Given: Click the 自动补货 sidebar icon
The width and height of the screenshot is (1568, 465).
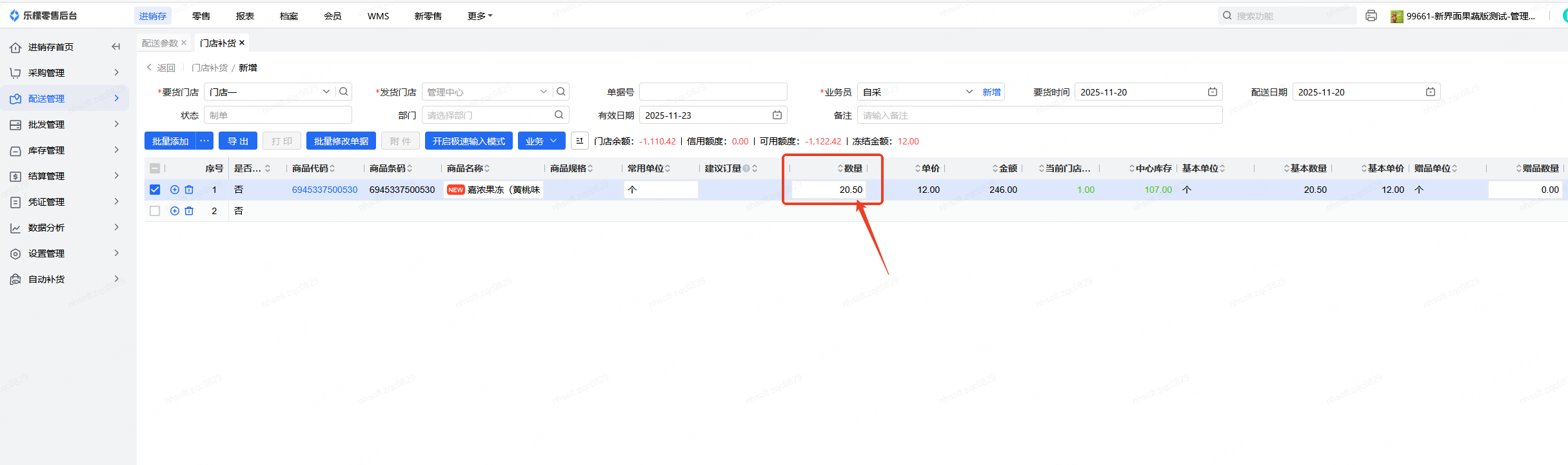Looking at the screenshot, I should [x=15, y=279].
